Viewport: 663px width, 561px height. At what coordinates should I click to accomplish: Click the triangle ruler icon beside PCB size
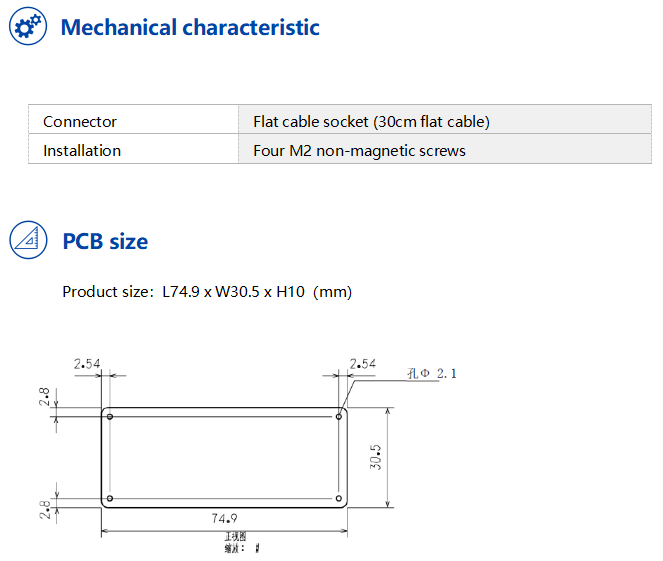tap(27, 241)
